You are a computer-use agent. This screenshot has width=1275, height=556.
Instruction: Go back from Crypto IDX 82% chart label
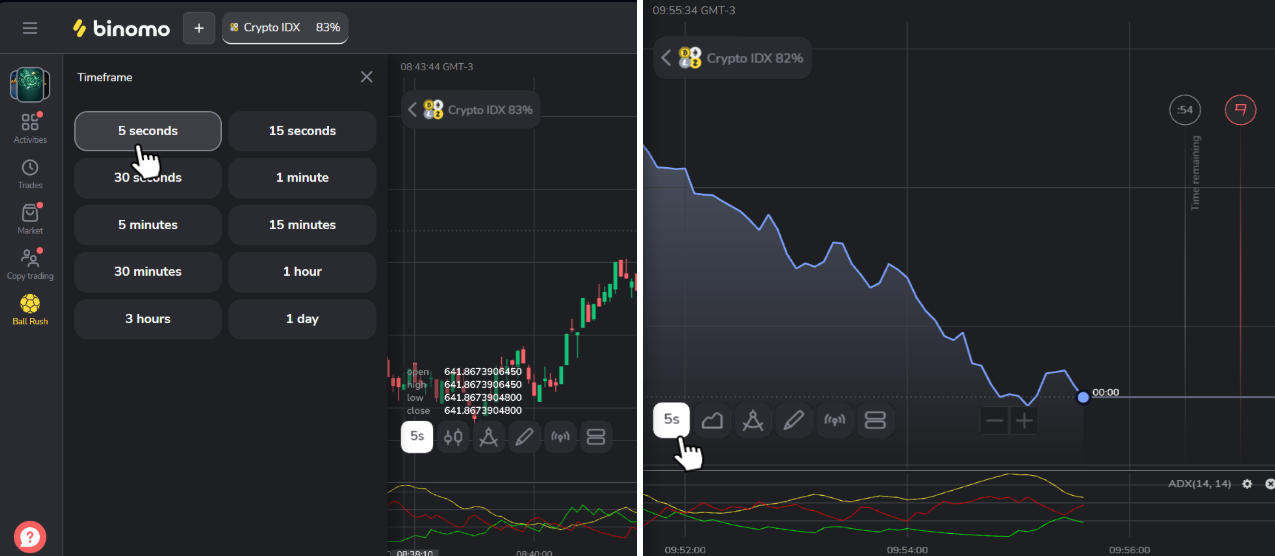click(x=667, y=58)
